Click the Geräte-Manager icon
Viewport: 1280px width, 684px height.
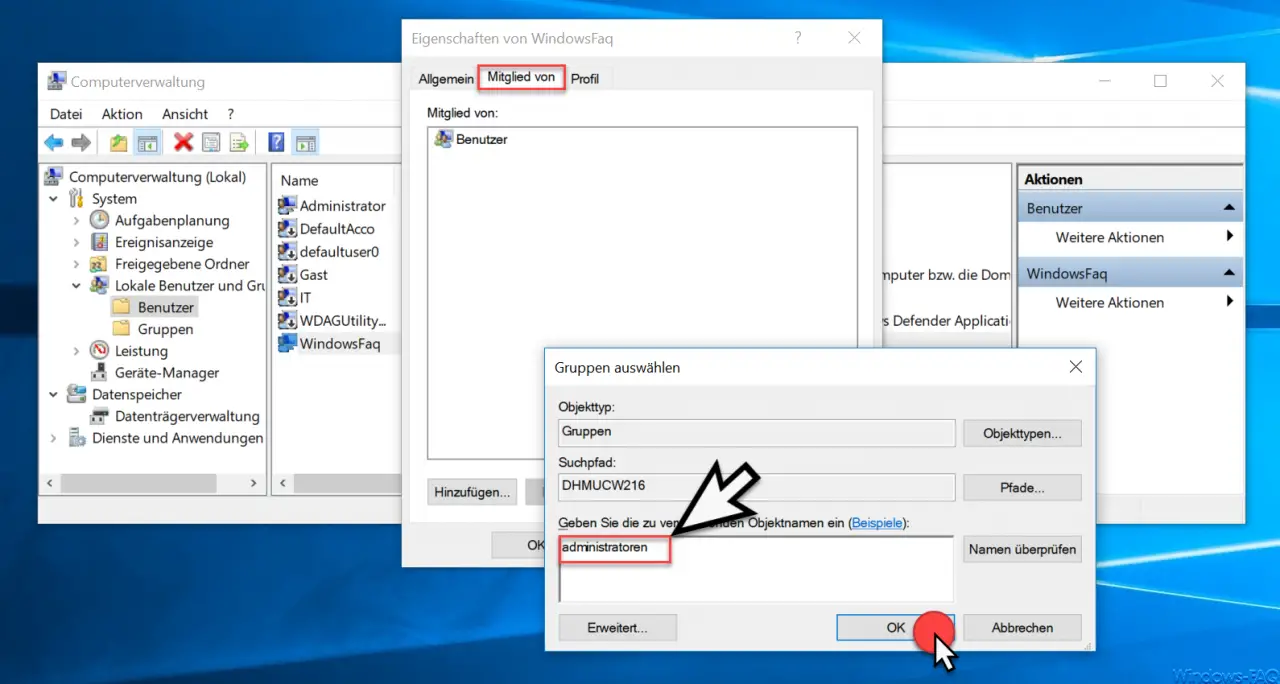pos(99,372)
